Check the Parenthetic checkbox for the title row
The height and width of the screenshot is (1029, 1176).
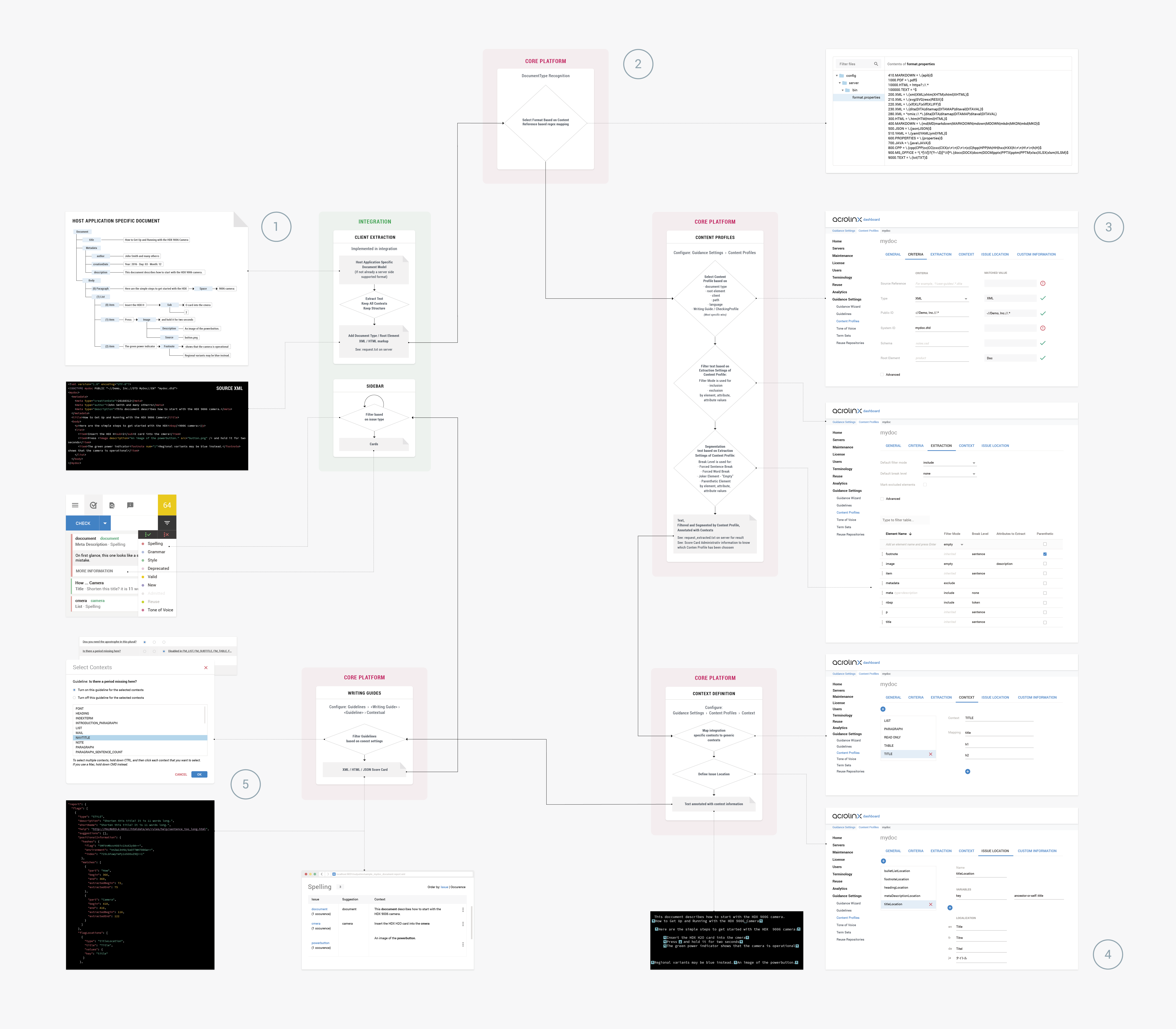tap(1045, 622)
